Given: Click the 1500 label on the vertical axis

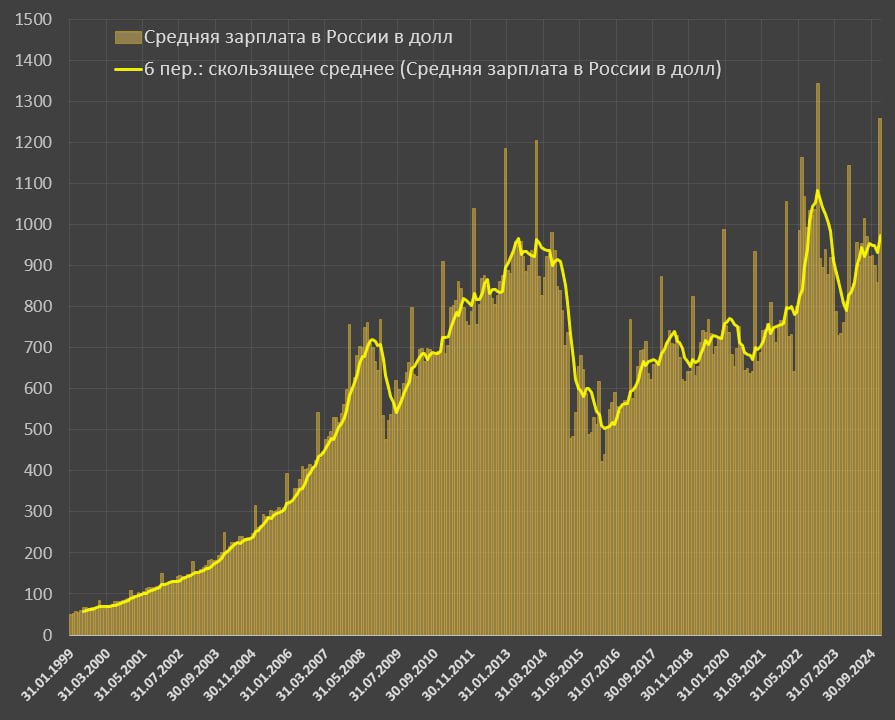Looking at the screenshot, I should [35, 20].
